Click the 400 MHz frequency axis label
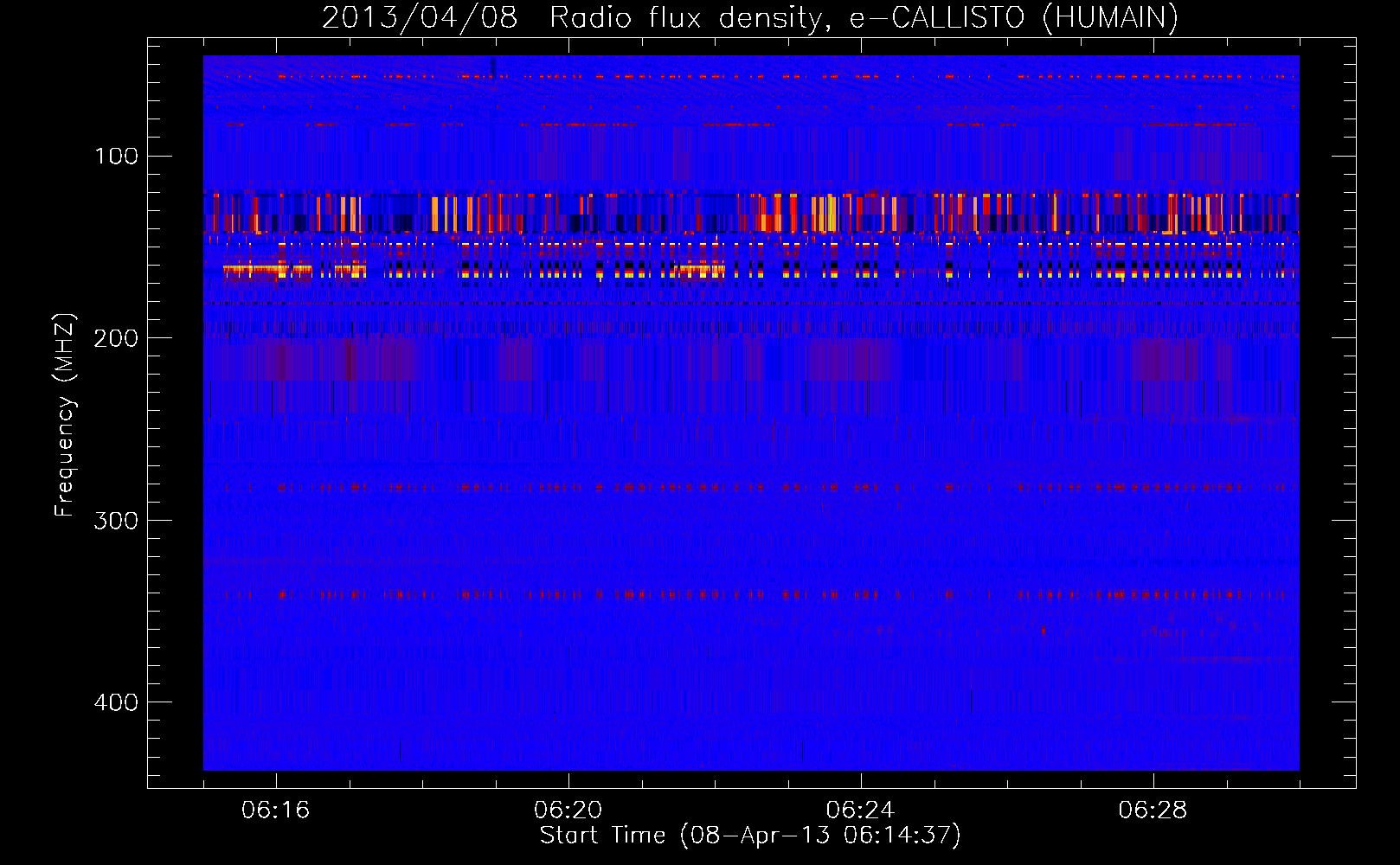 pos(117,702)
